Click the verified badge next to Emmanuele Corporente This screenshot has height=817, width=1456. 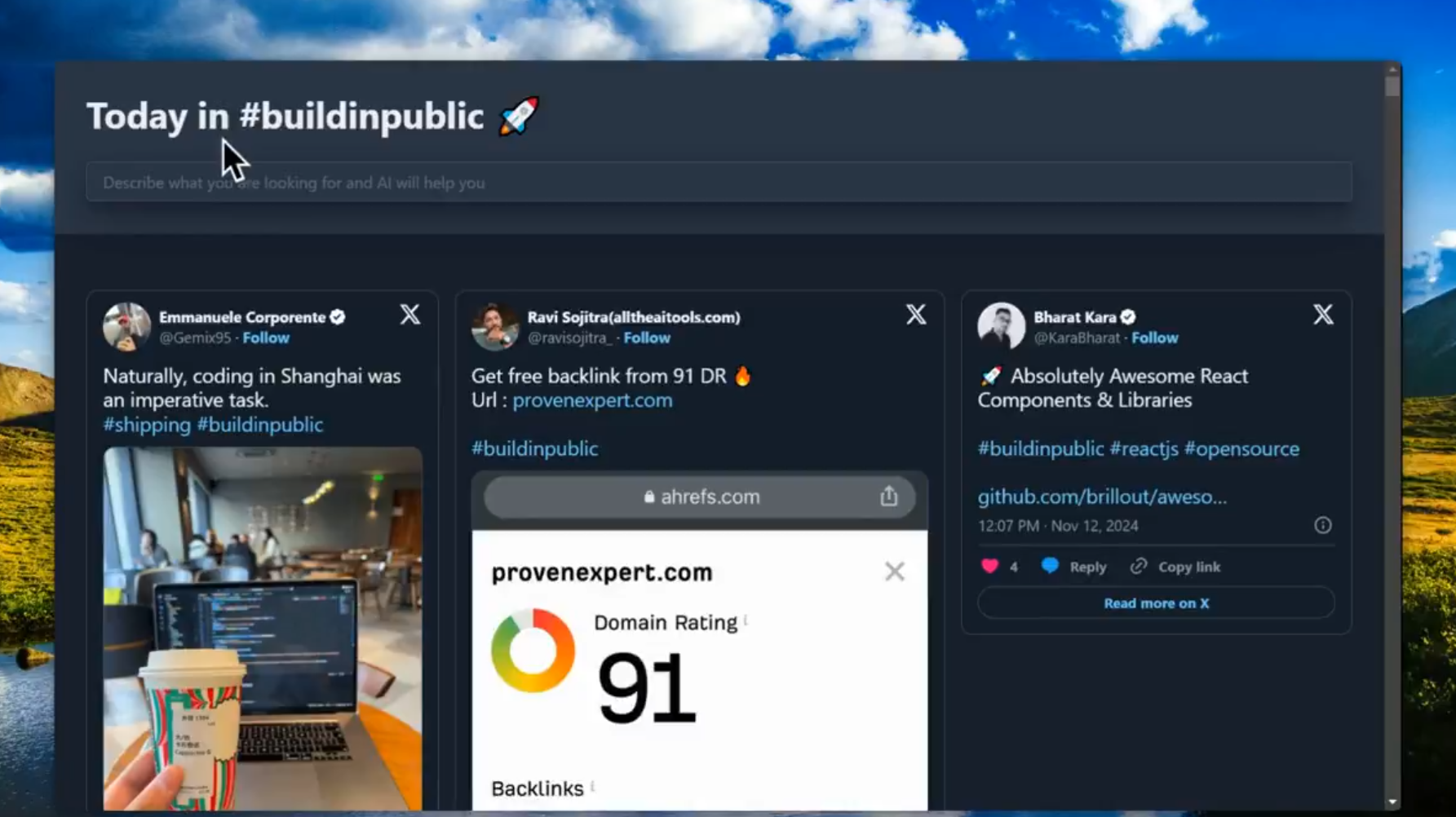point(337,317)
